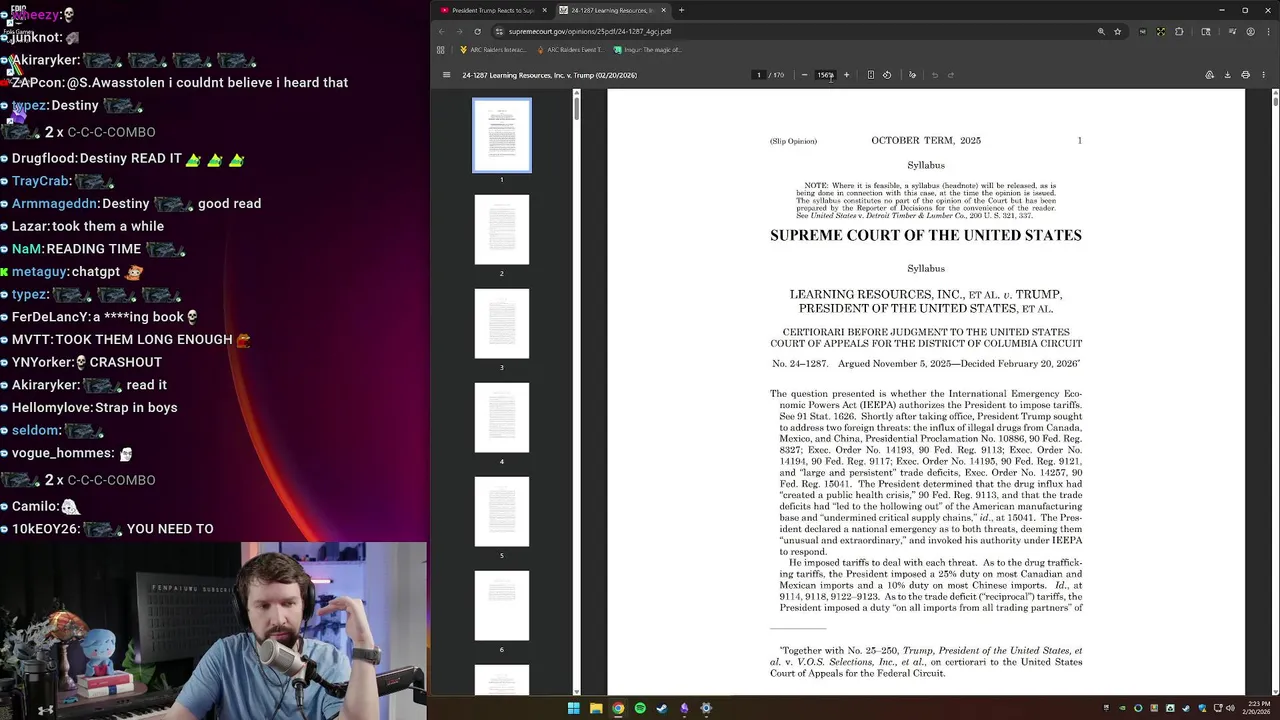Click chat username Hellomylove
The height and width of the screenshot is (720, 1280).
point(51,408)
